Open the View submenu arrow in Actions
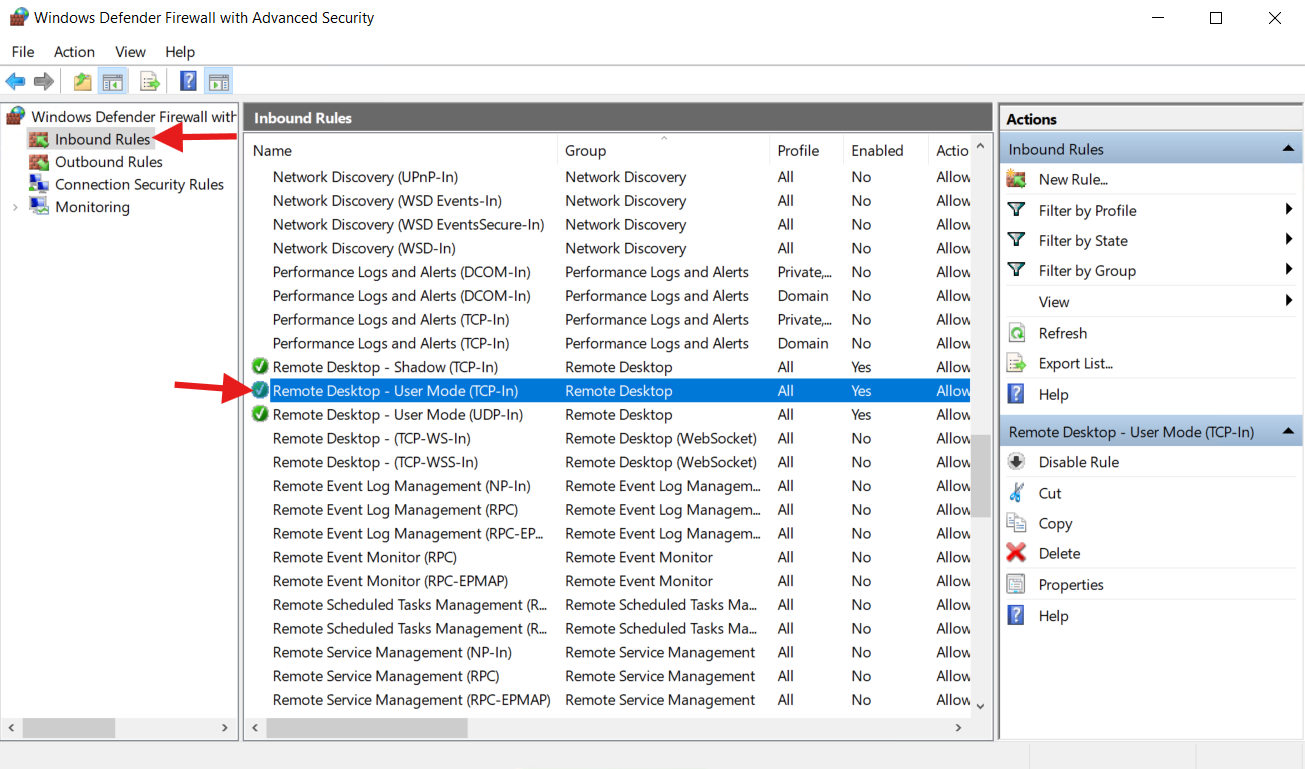1305x769 pixels. pyautogui.click(x=1289, y=301)
